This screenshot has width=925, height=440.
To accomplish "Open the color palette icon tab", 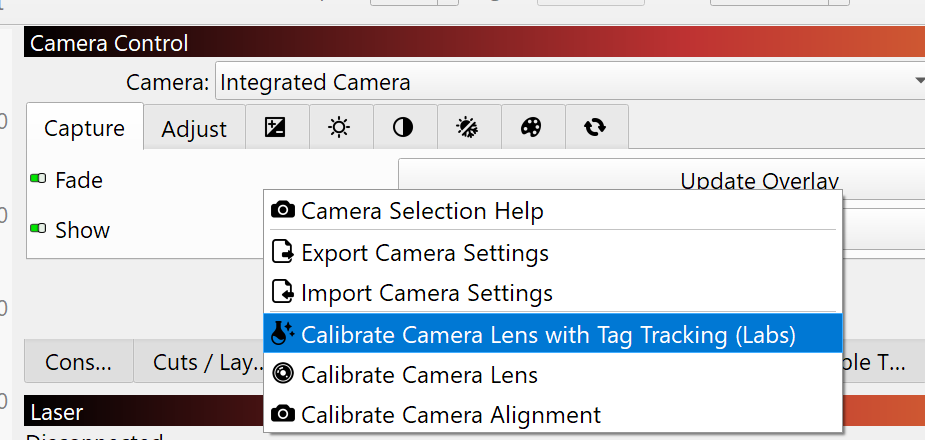I will [x=531, y=127].
